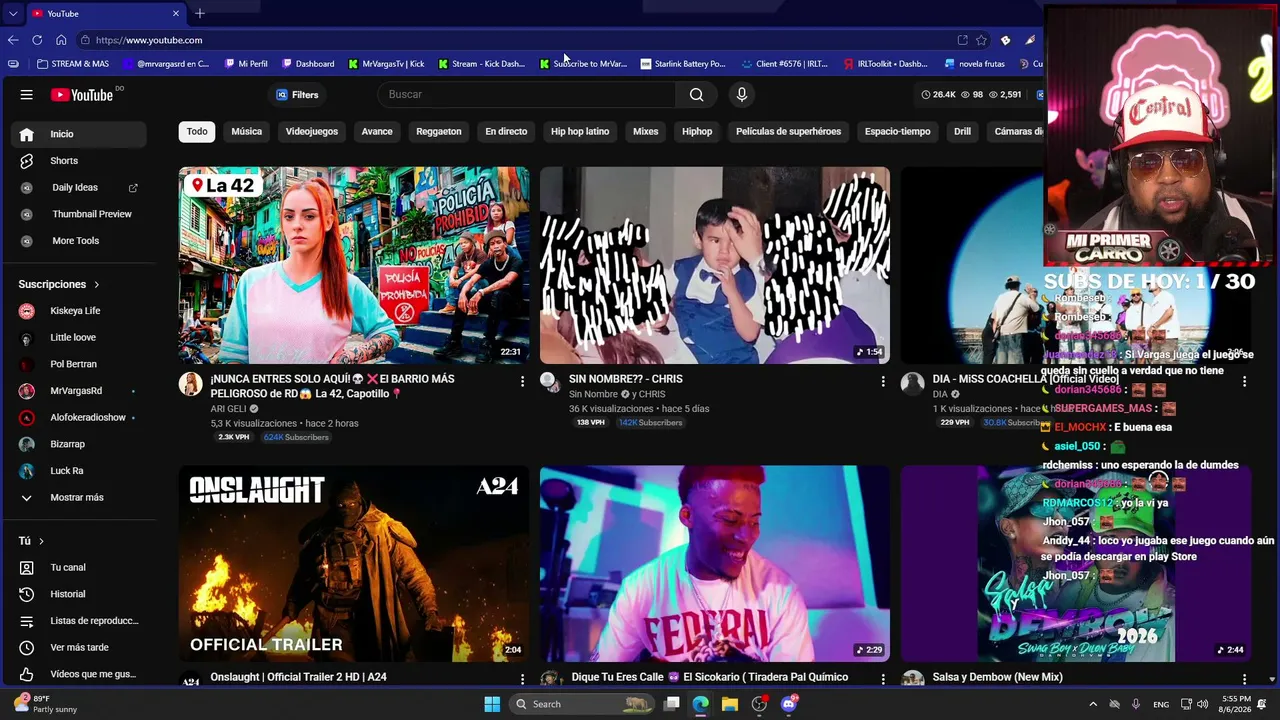The height and width of the screenshot is (720, 1280).
Task: Open the Windows Start menu
Action: (x=492, y=704)
